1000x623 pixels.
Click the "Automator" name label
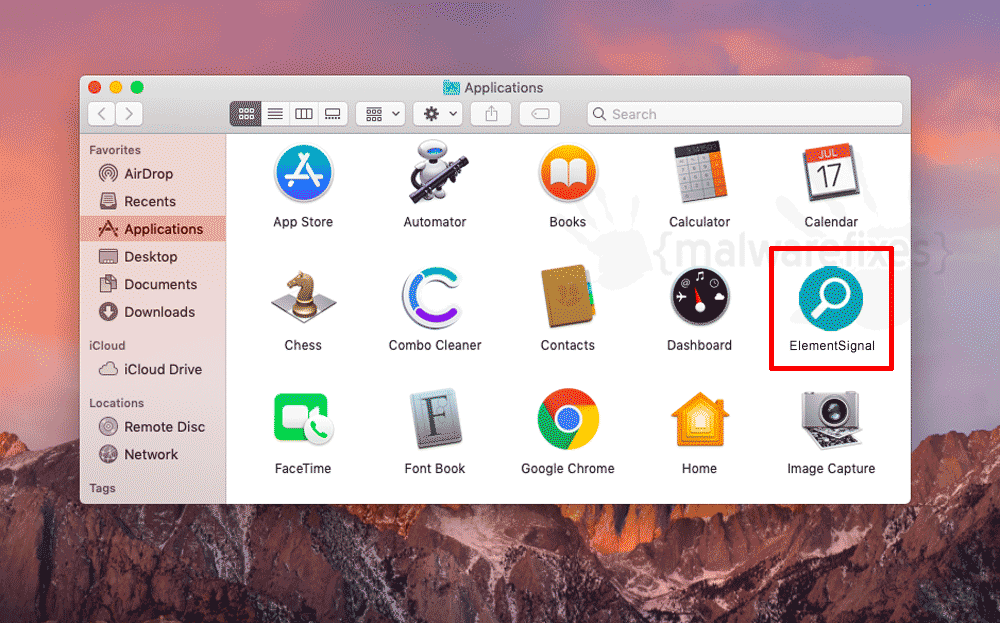point(435,222)
